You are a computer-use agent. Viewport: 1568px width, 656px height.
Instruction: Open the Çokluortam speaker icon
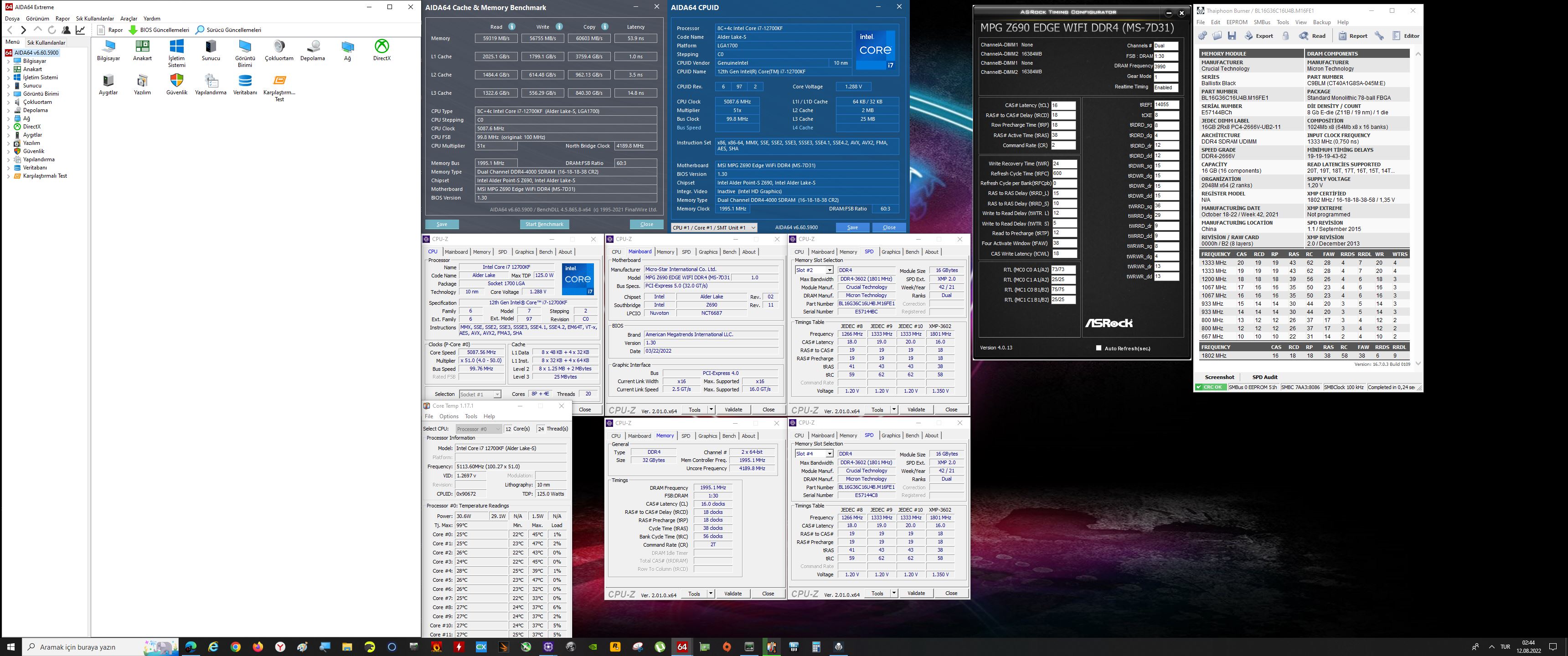pyautogui.click(x=279, y=51)
